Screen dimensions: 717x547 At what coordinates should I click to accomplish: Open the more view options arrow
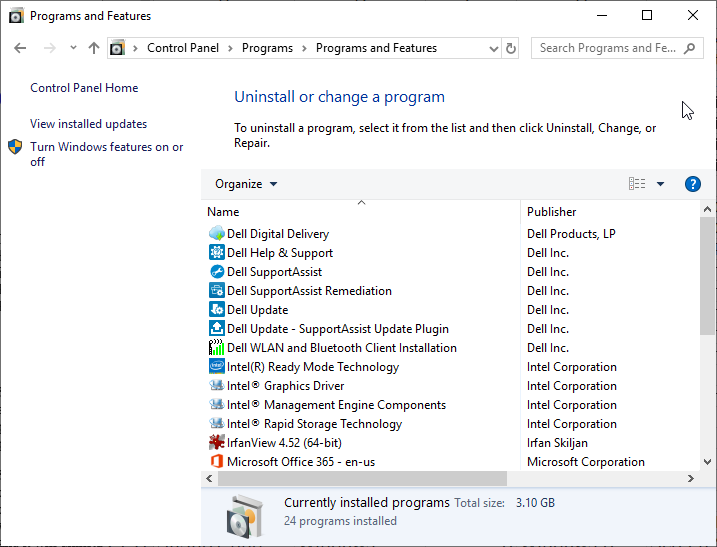[x=660, y=184]
